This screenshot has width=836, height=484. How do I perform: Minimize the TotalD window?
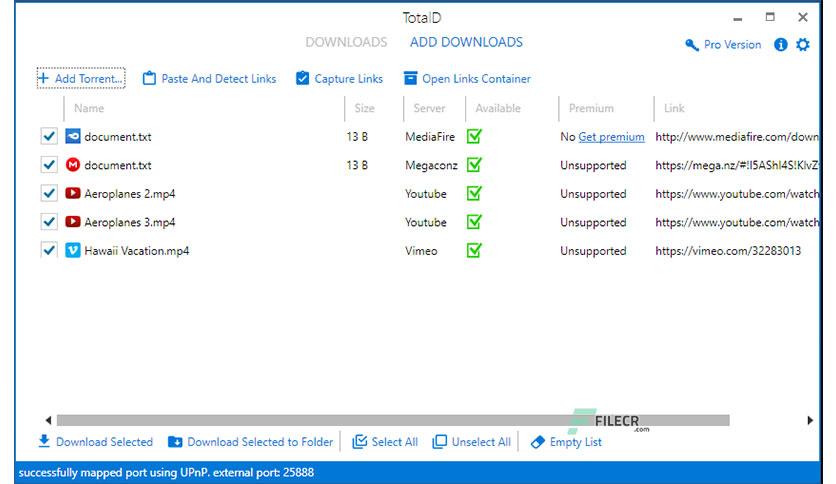coord(737,18)
